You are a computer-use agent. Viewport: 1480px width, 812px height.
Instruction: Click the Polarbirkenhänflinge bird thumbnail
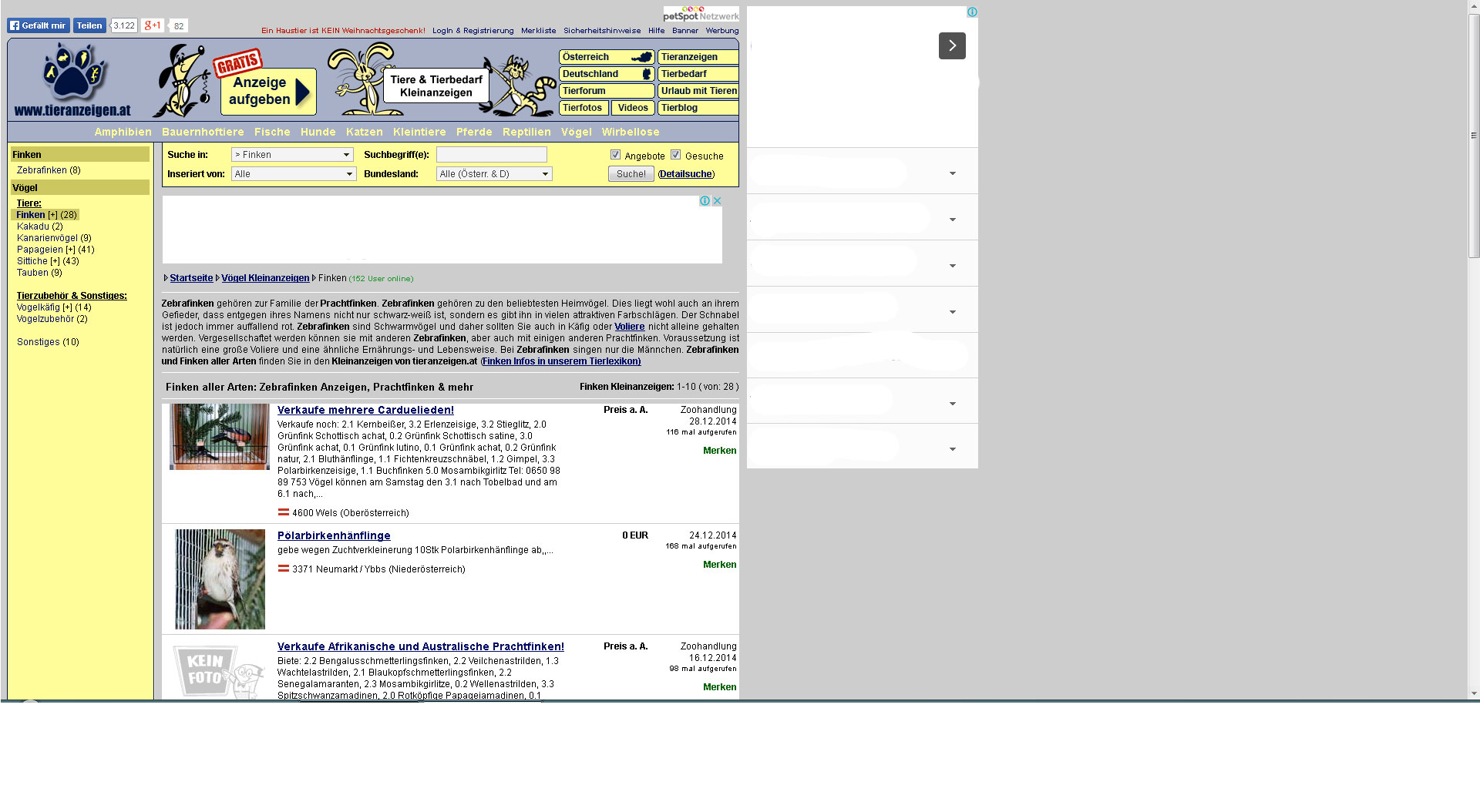coord(220,579)
